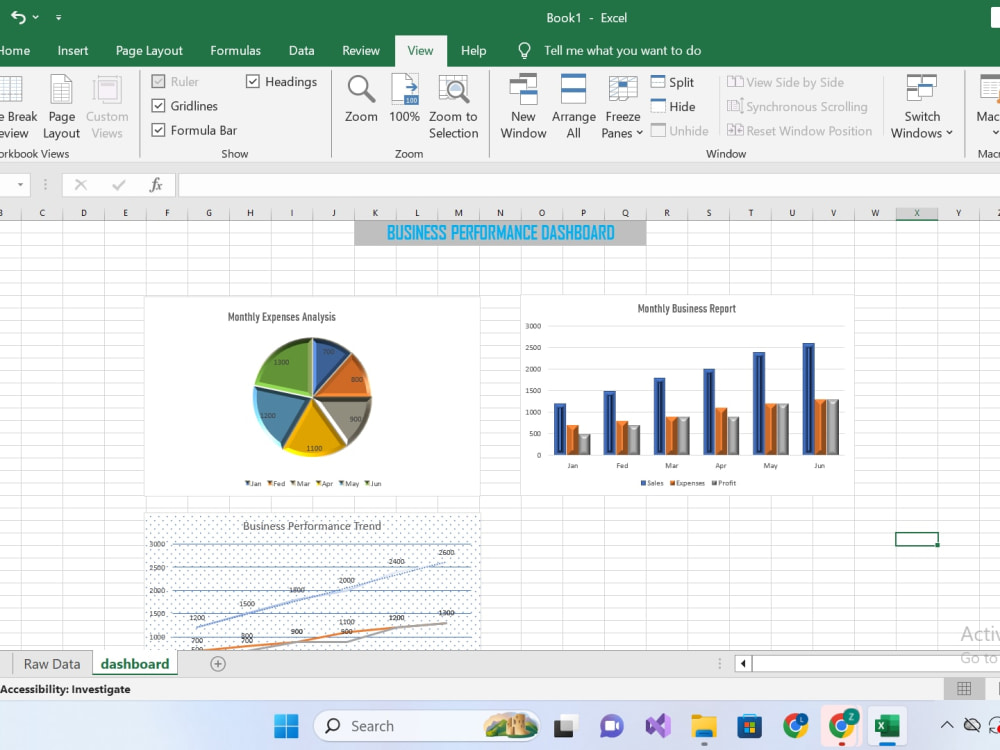
Task: Click the Insert Function fx button
Action: point(156,185)
